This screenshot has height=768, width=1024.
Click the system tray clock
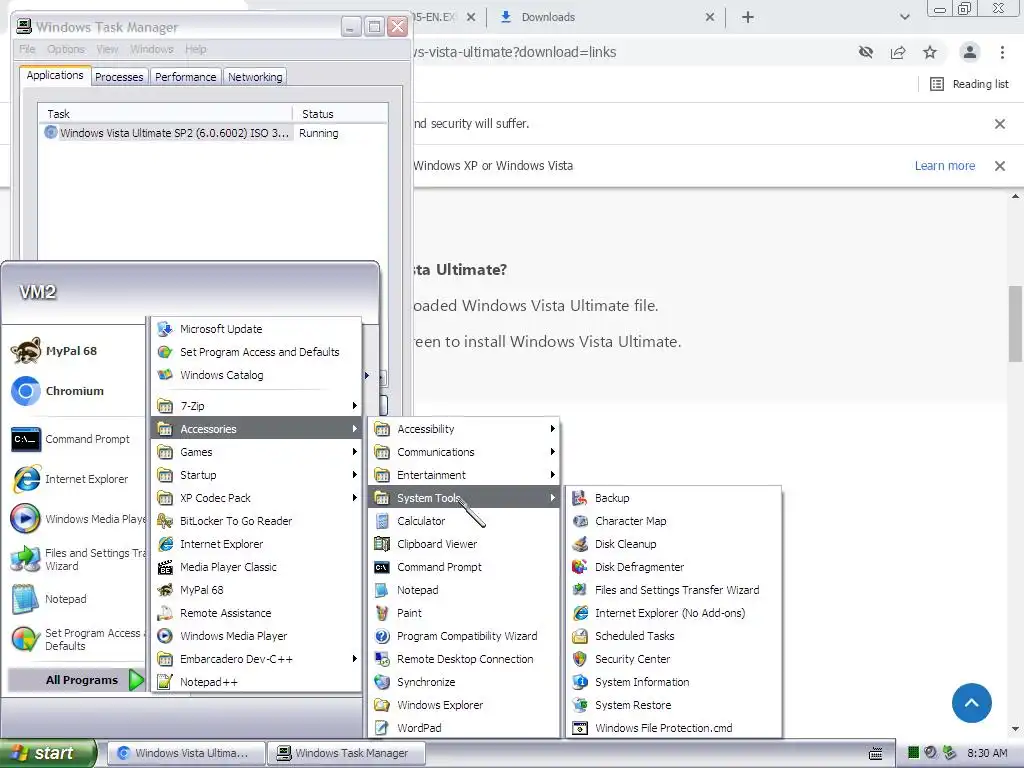pyautogui.click(x=987, y=753)
